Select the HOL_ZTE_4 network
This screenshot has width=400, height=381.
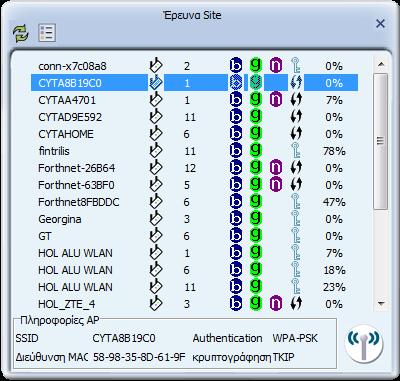coord(66,304)
